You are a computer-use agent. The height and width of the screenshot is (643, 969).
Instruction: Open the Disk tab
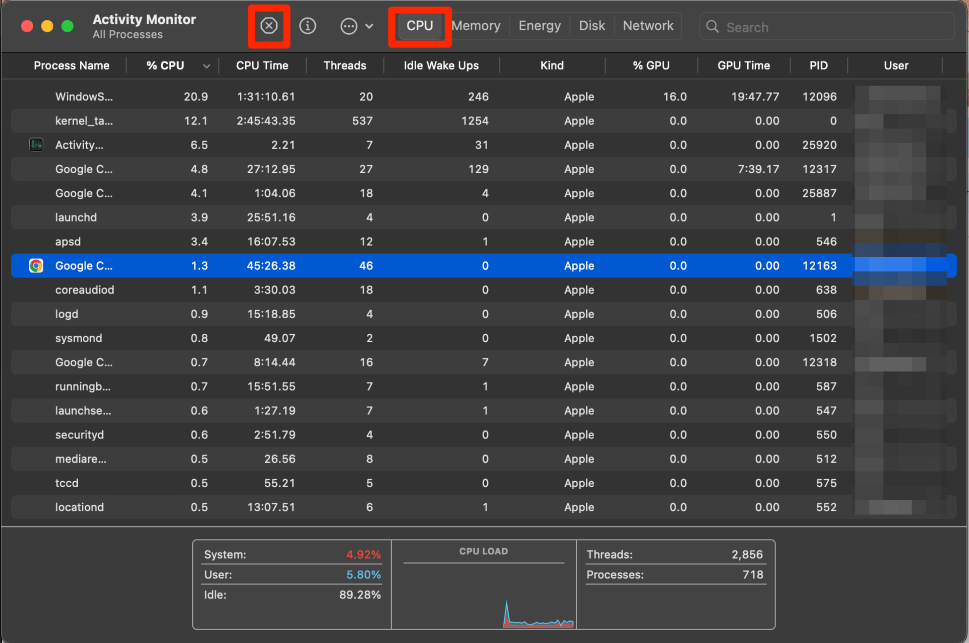point(592,26)
